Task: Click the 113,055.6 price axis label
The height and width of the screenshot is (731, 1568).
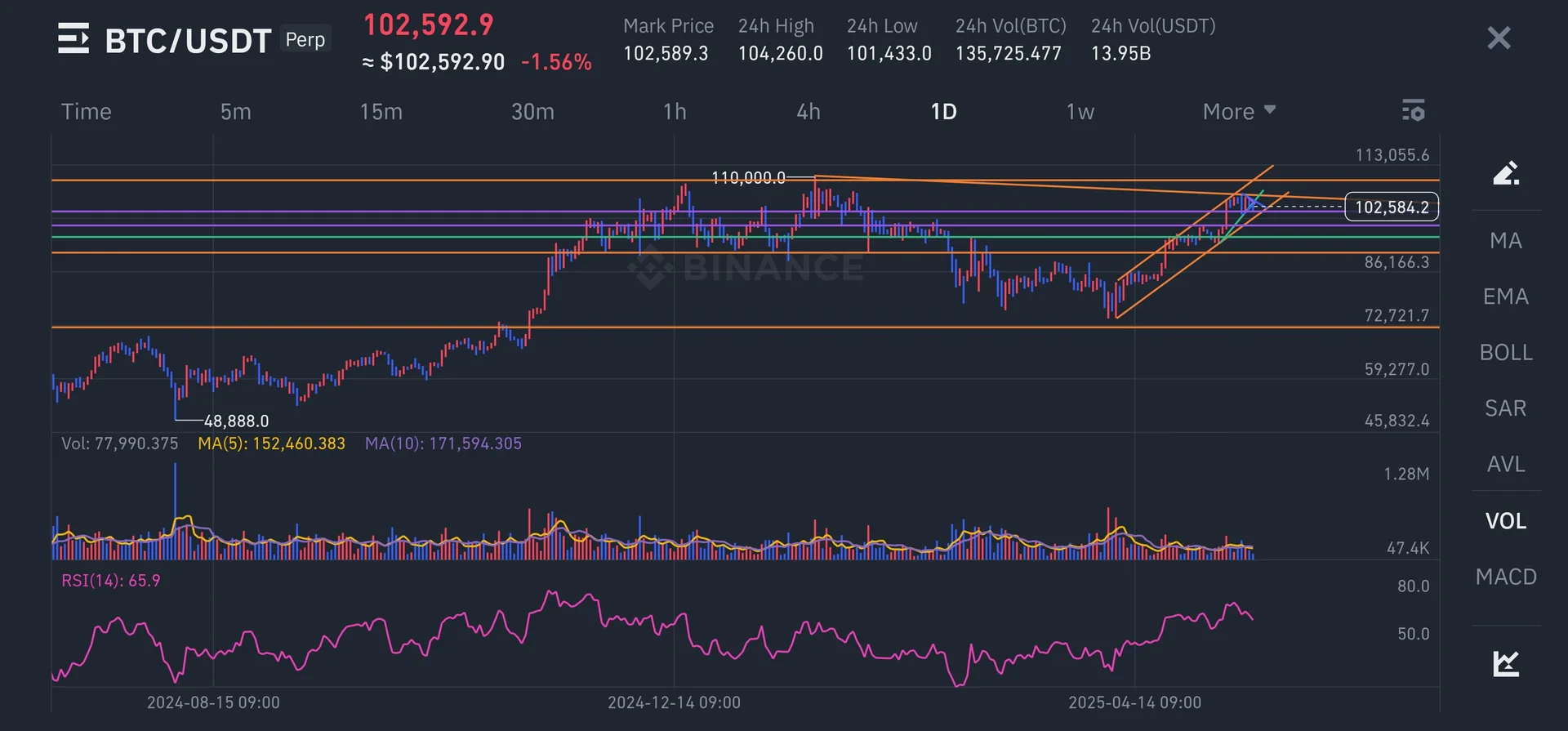Action: [1392, 155]
